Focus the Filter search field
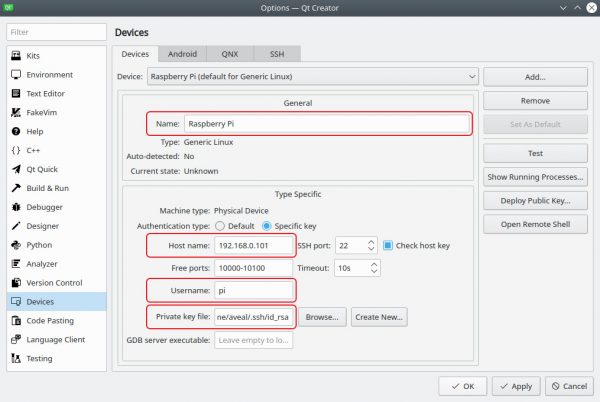The height and width of the screenshot is (402, 600). [56, 32]
